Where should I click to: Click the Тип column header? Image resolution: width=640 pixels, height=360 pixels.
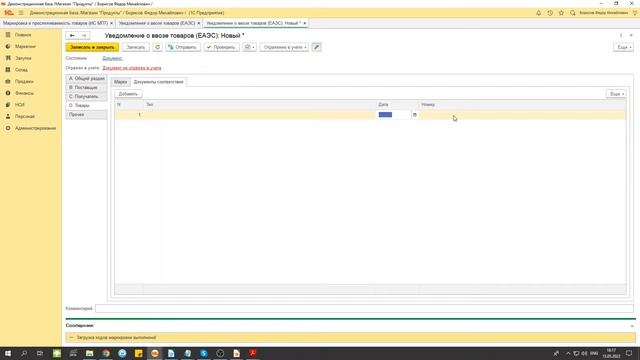click(260, 104)
